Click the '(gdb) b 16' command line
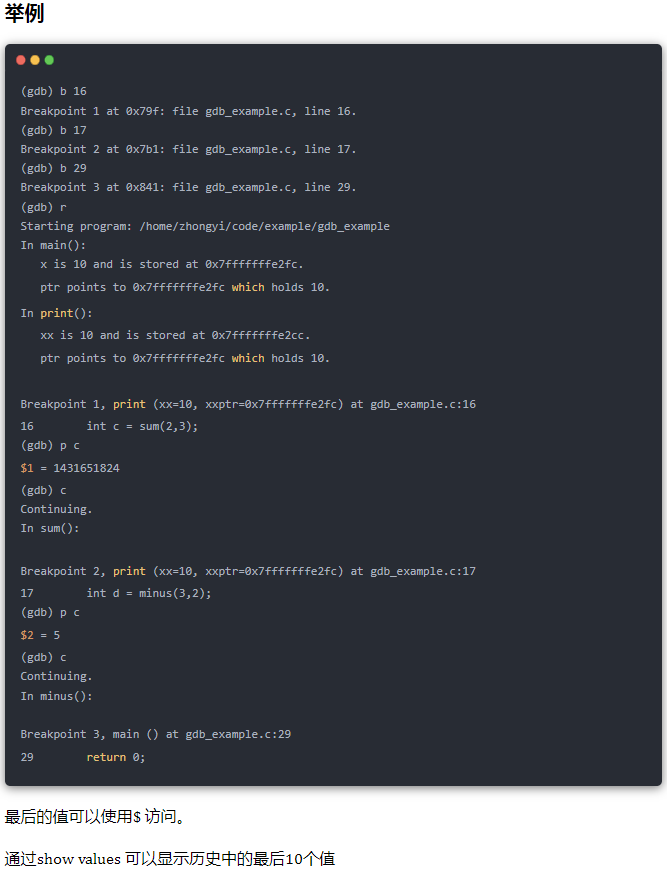This screenshot has width=667, height=870. coord(53,91)
